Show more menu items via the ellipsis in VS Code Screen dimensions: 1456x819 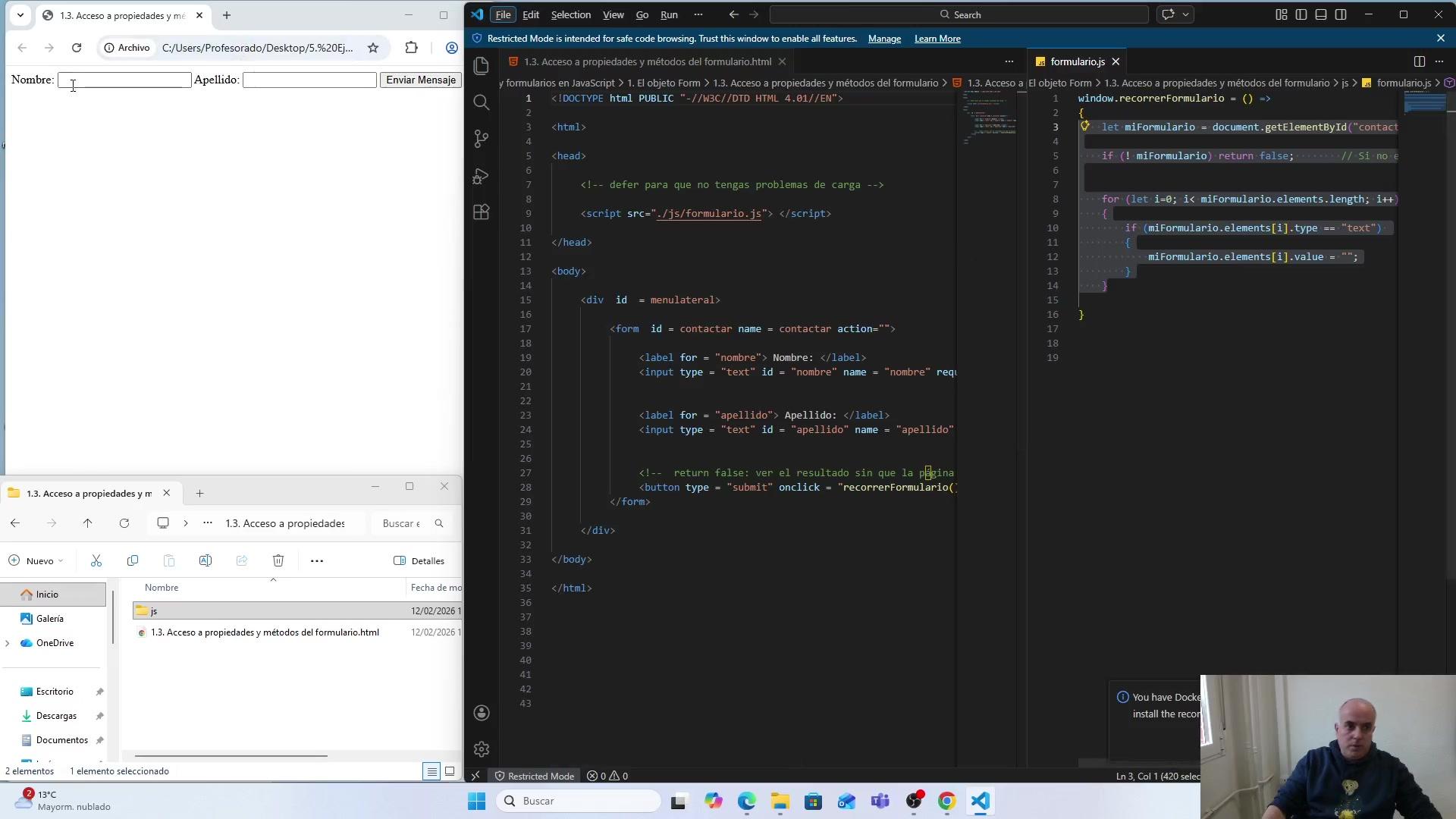[x=698, y=14]
